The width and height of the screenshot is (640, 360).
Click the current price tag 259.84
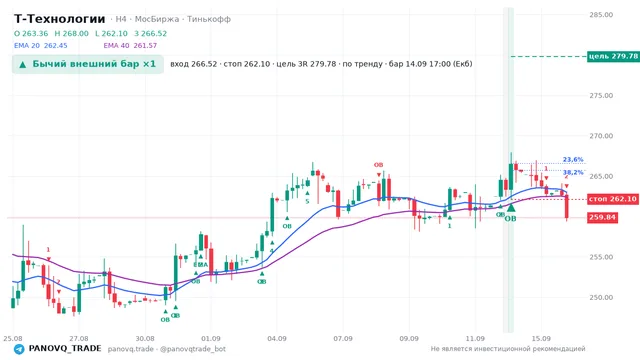pos(602,217)
